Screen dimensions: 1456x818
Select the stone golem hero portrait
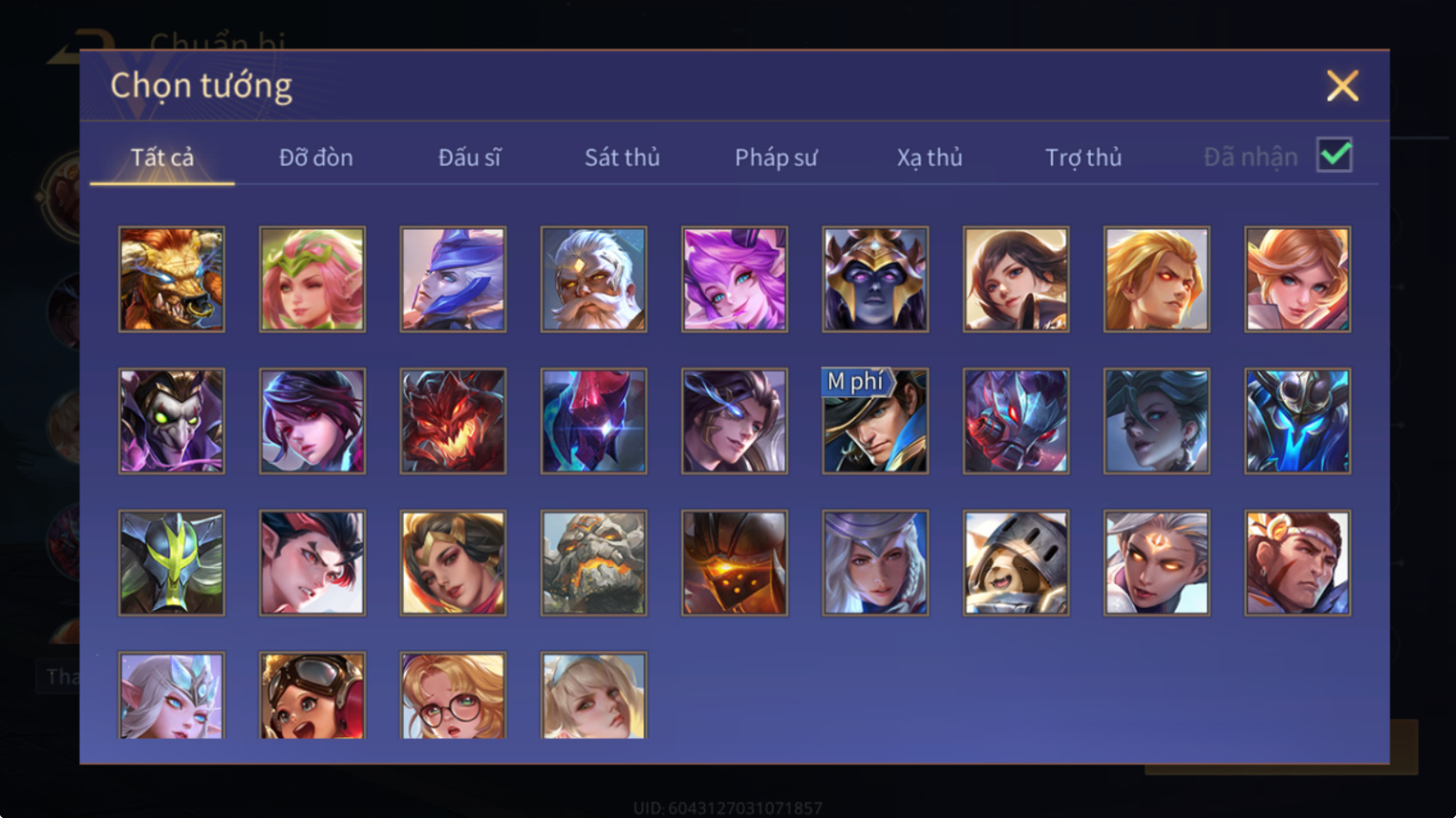tap(593, 562)
